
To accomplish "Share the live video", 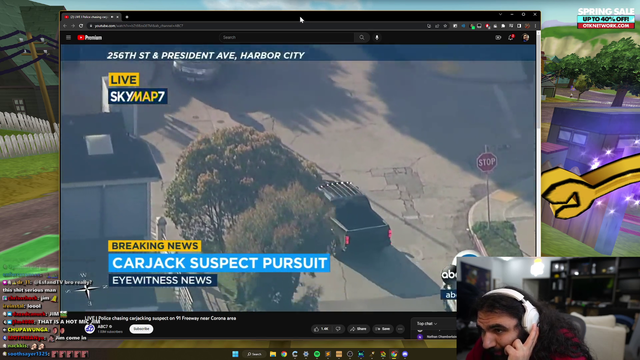I will [358, 329].
